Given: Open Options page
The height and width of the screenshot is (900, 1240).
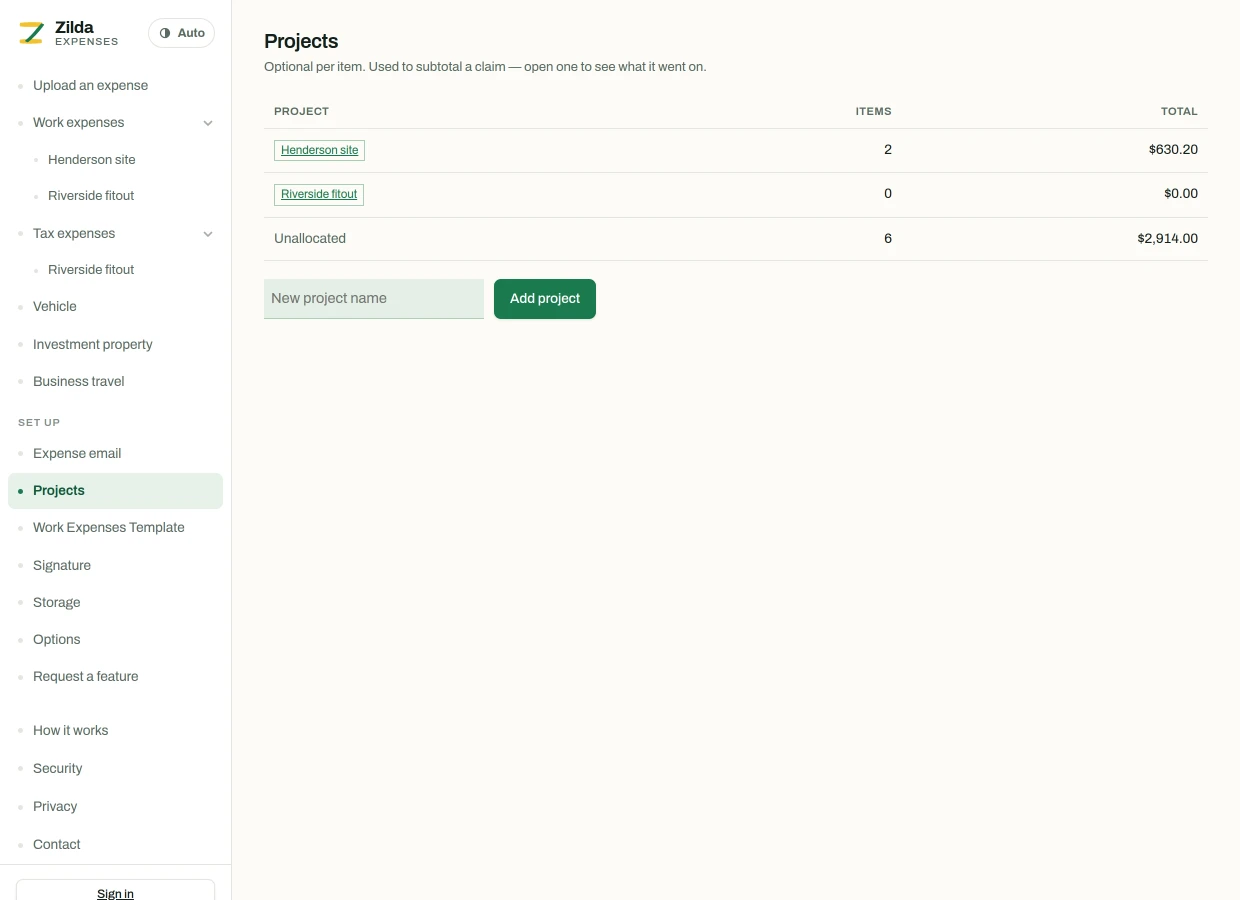Looking at the screenshot, I should point(56,640).
